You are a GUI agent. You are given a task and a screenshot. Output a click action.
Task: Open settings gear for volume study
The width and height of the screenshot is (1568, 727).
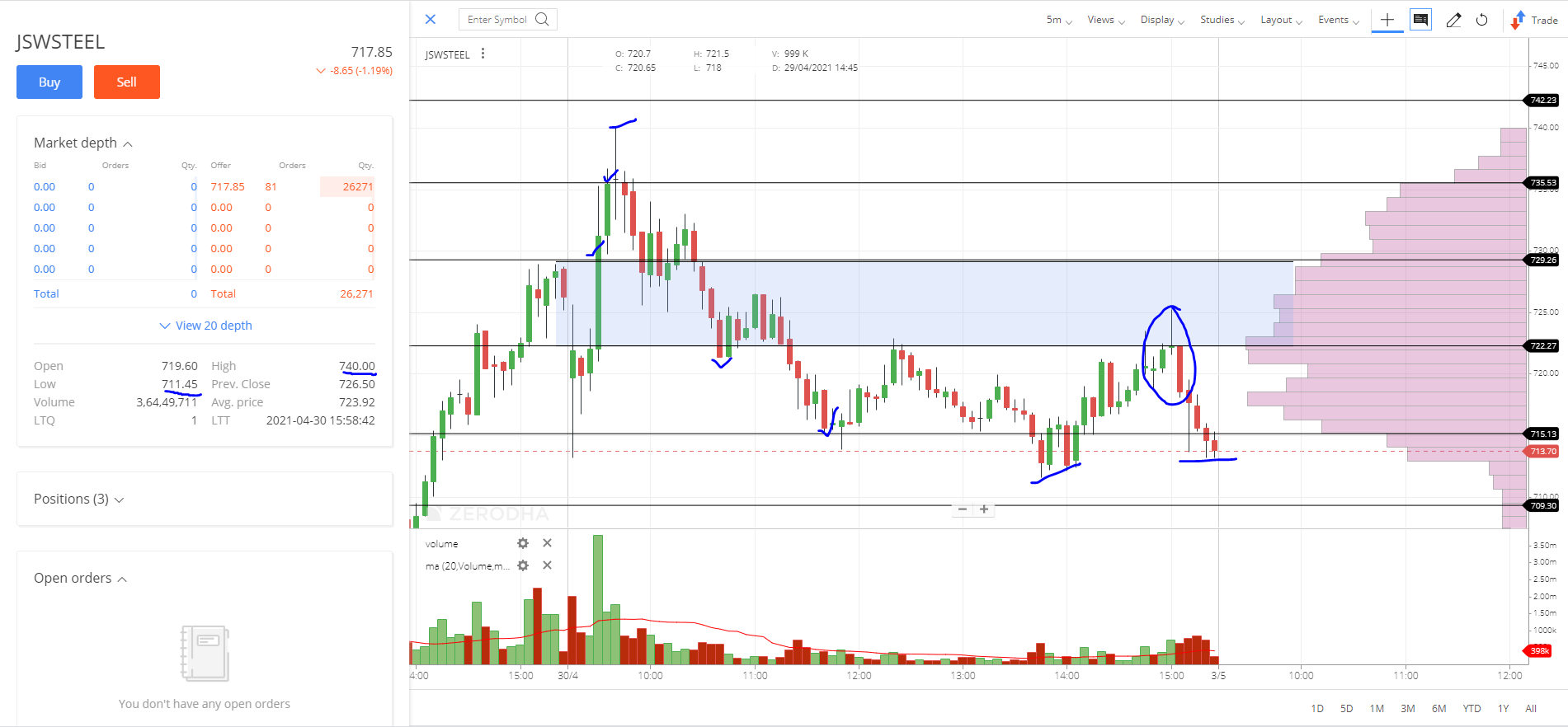pyautogui.click(x=523, y=543)
